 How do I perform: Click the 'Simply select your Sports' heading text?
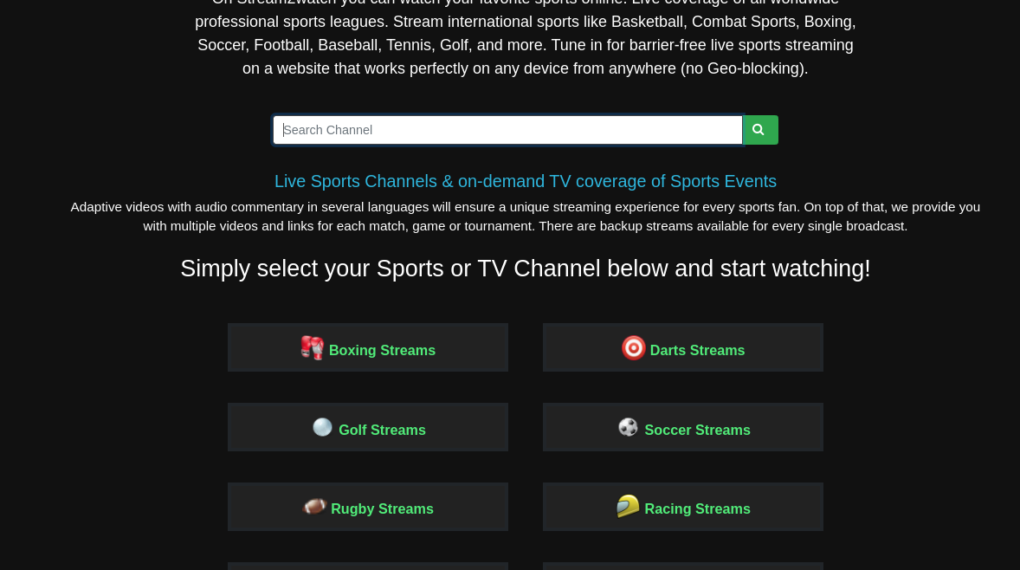(525, 269)
